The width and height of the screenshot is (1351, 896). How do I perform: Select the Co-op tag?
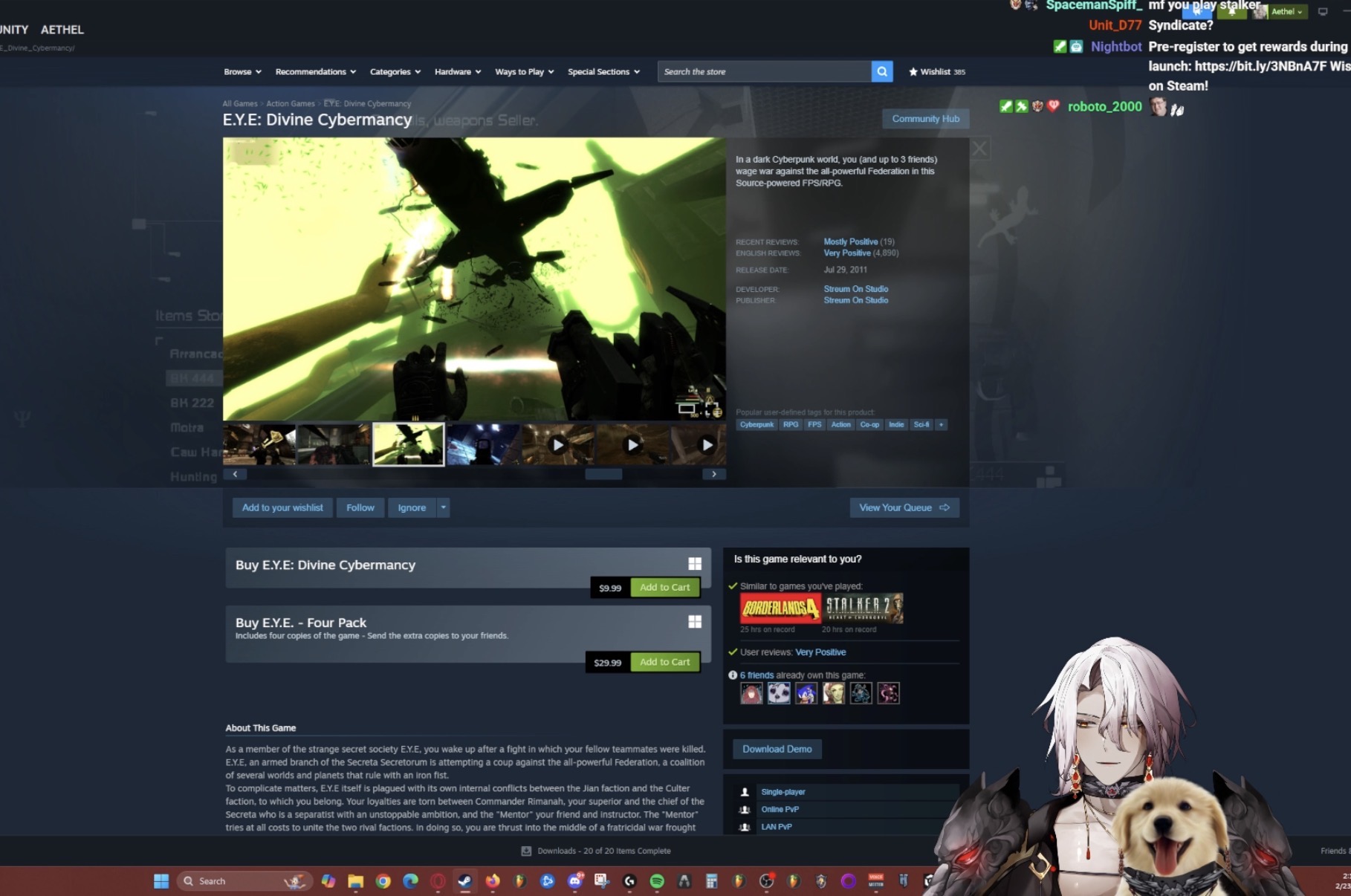pyautogui.click(x=869, y=425)
